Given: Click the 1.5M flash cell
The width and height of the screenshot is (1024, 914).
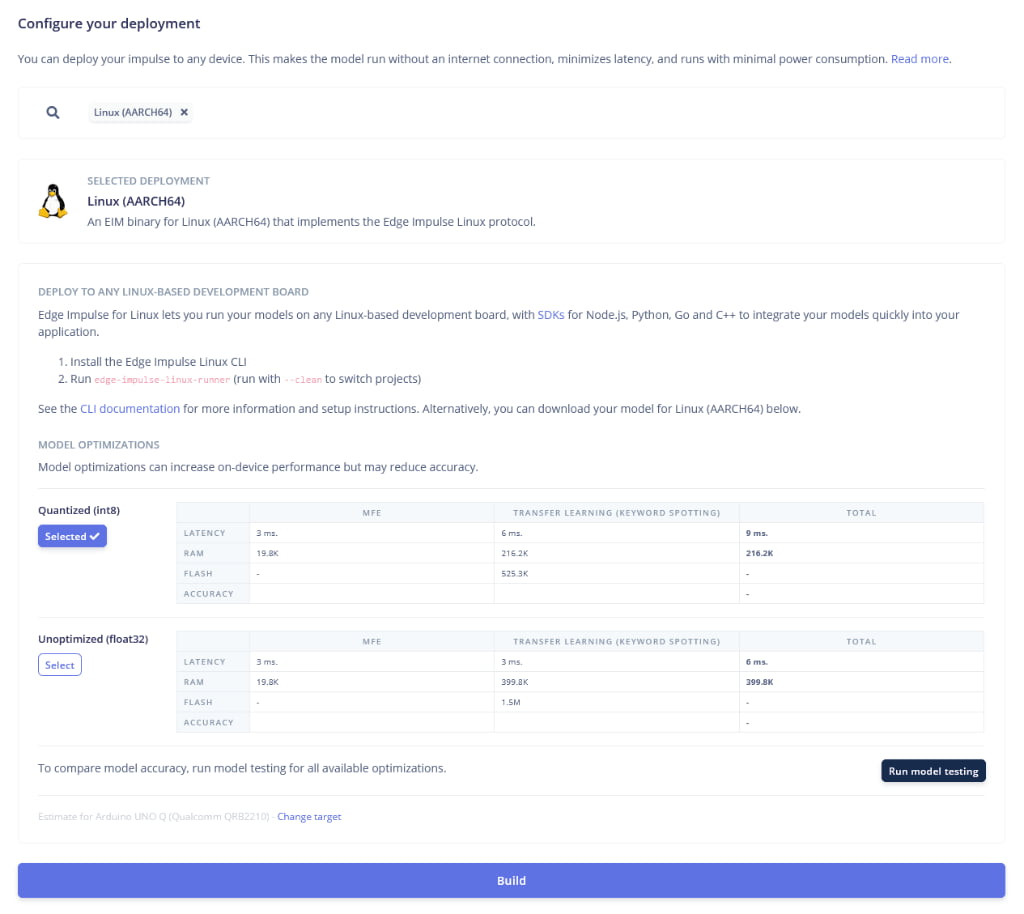Looking at the screenshot, I should pyautogui.click(x=510, y=702).
